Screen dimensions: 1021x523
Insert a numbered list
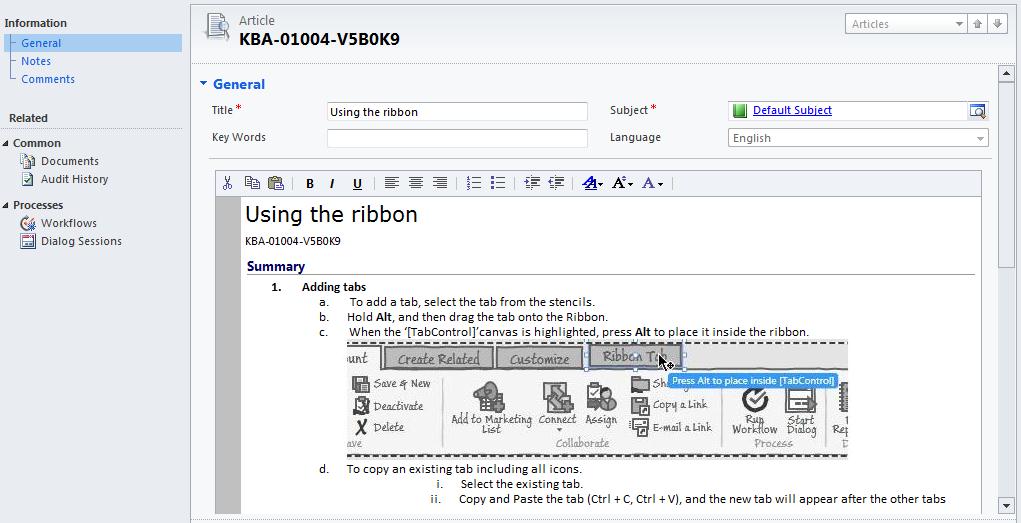coord(474,183)
